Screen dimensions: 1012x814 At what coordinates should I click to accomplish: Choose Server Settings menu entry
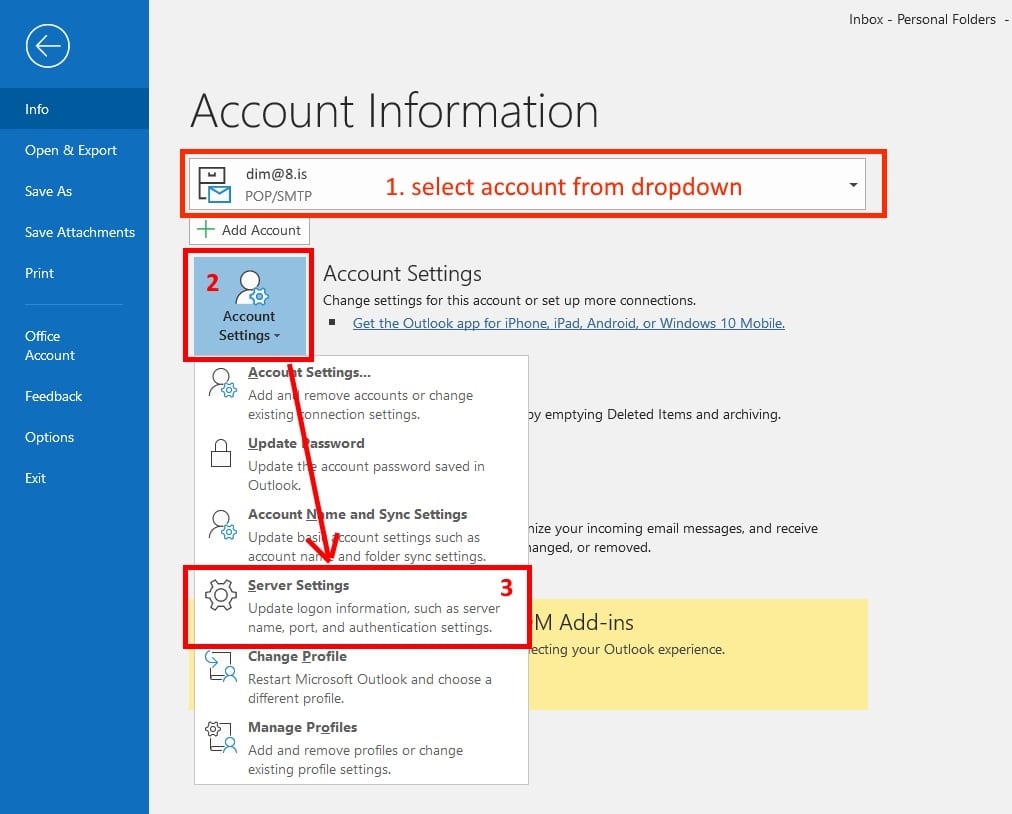tap(361, 605)
